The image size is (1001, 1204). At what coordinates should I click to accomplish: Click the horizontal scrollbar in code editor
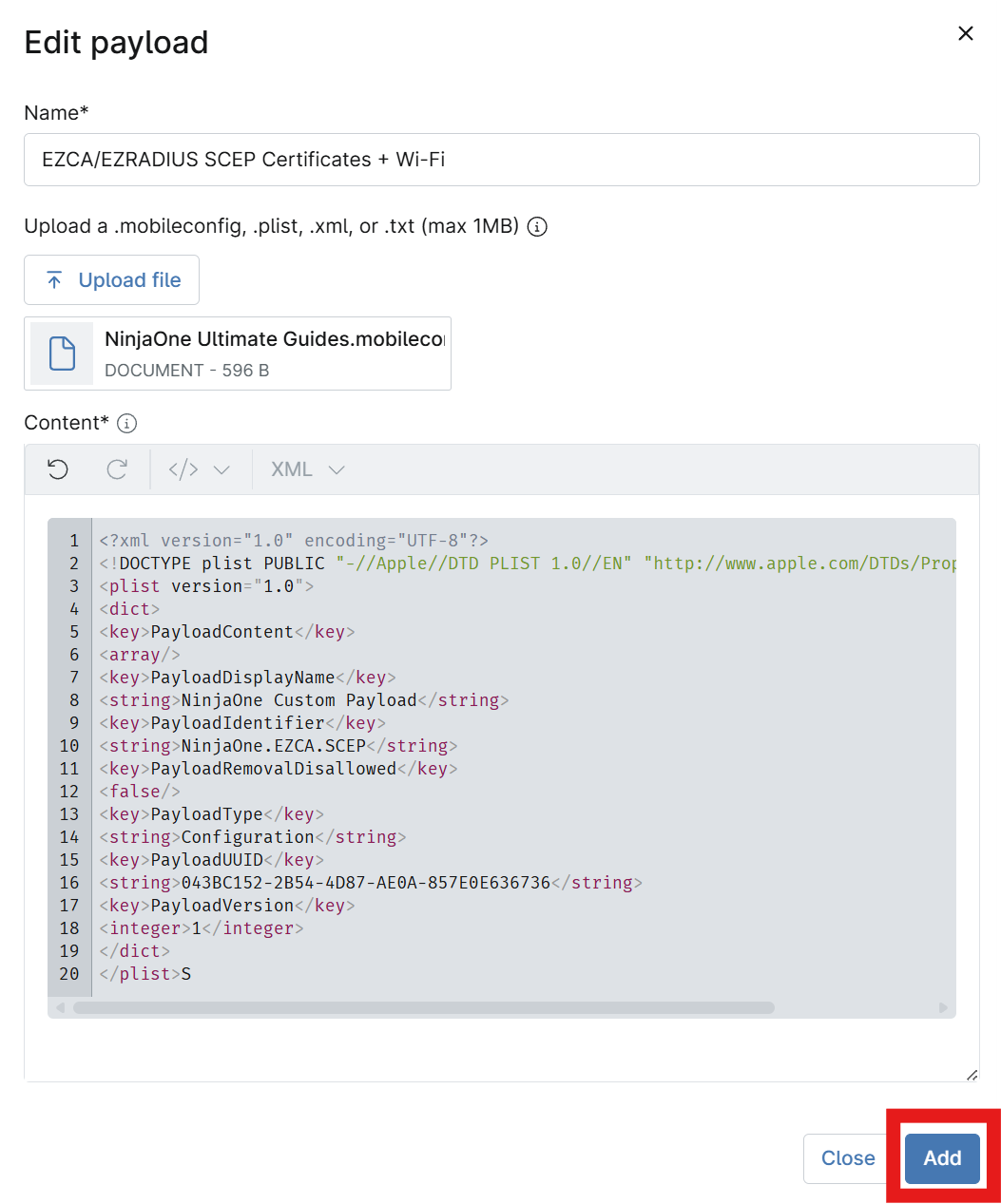(x=424, y=1007)
